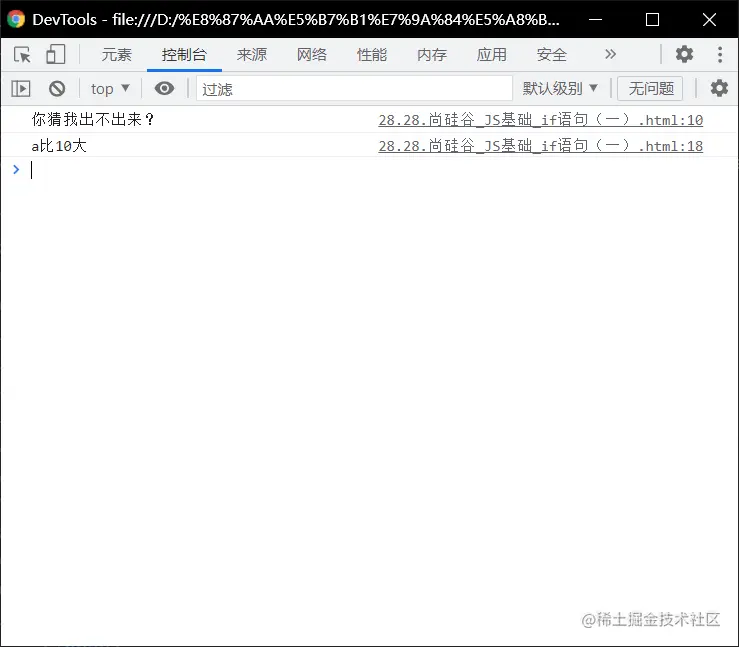Toggle the device toolbar icon
This screenshot has height=647, width=739.
tap(56, 55)
